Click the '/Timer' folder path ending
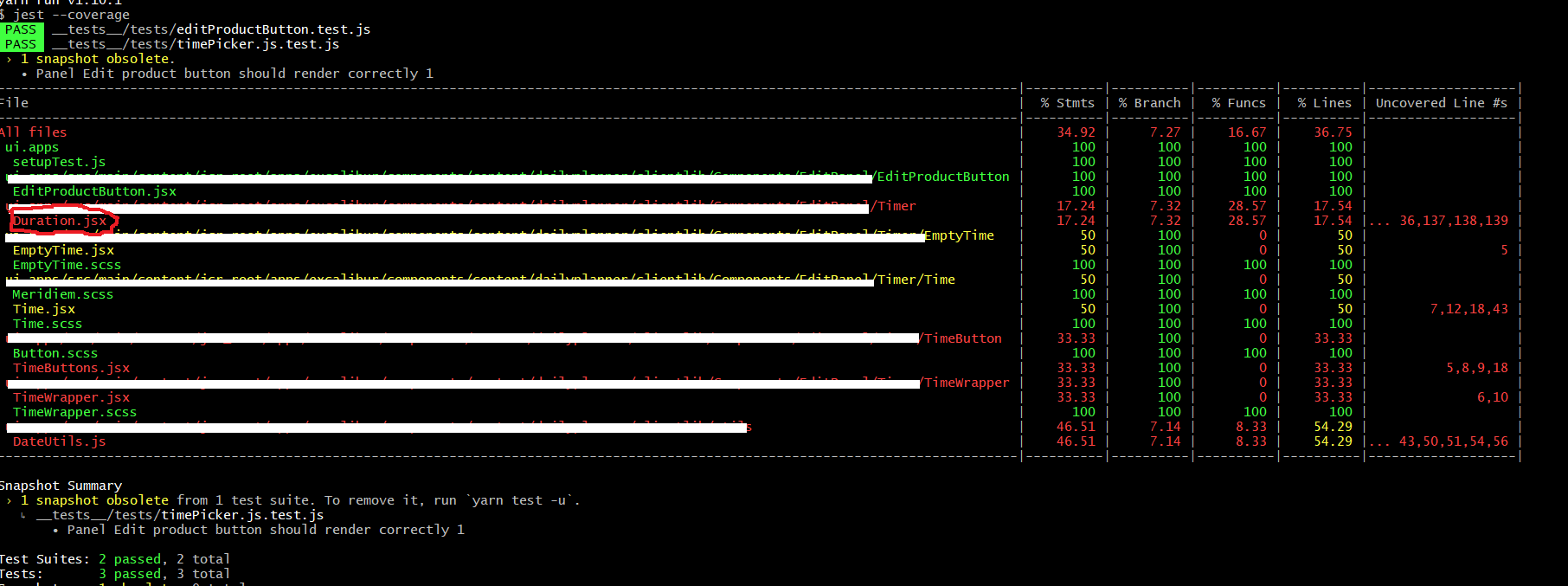Image resolution: width=1568 pixels, height=586 pixels. 893,206
